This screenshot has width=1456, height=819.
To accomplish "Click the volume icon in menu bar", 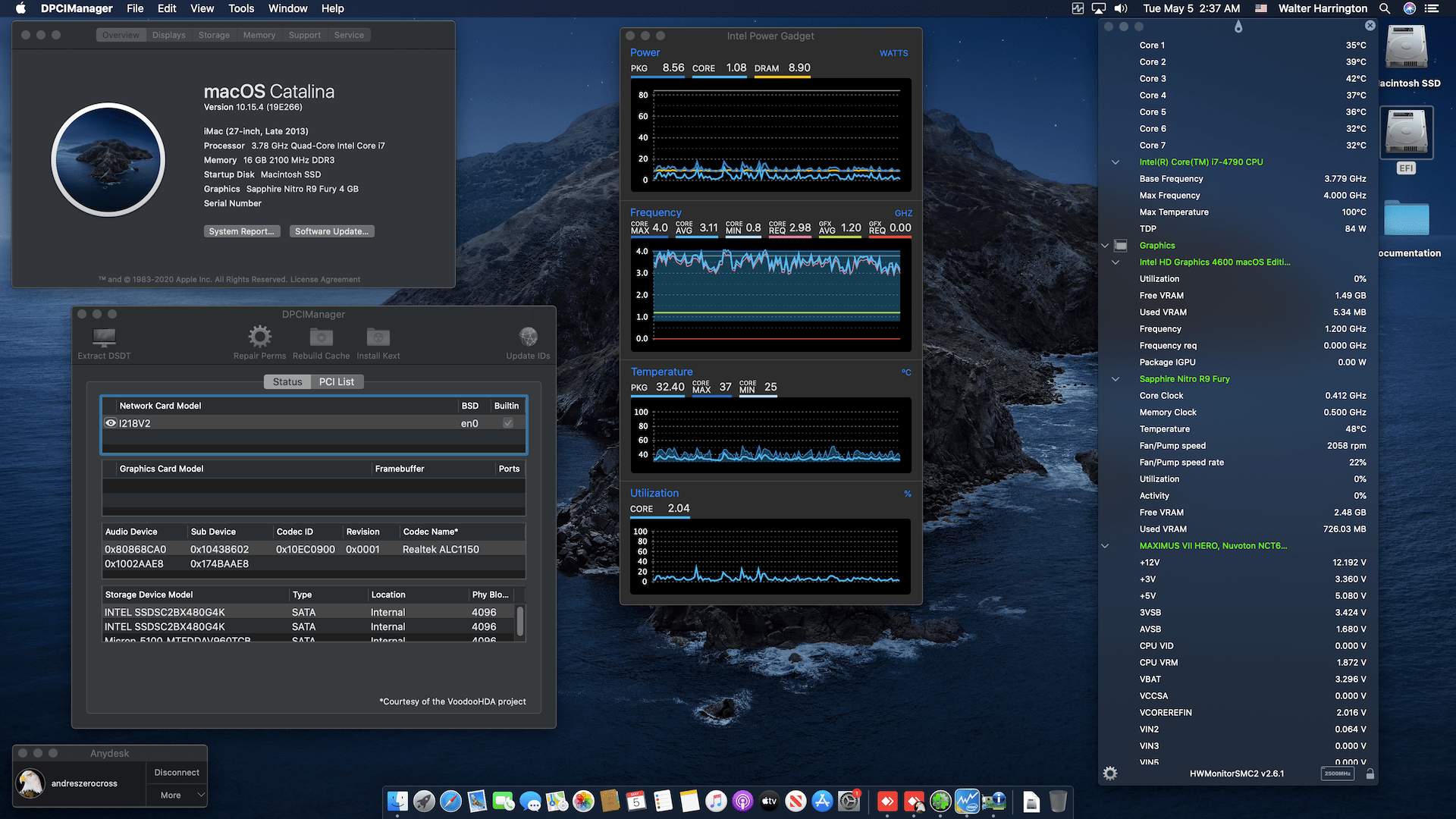I will (1121, 8).
